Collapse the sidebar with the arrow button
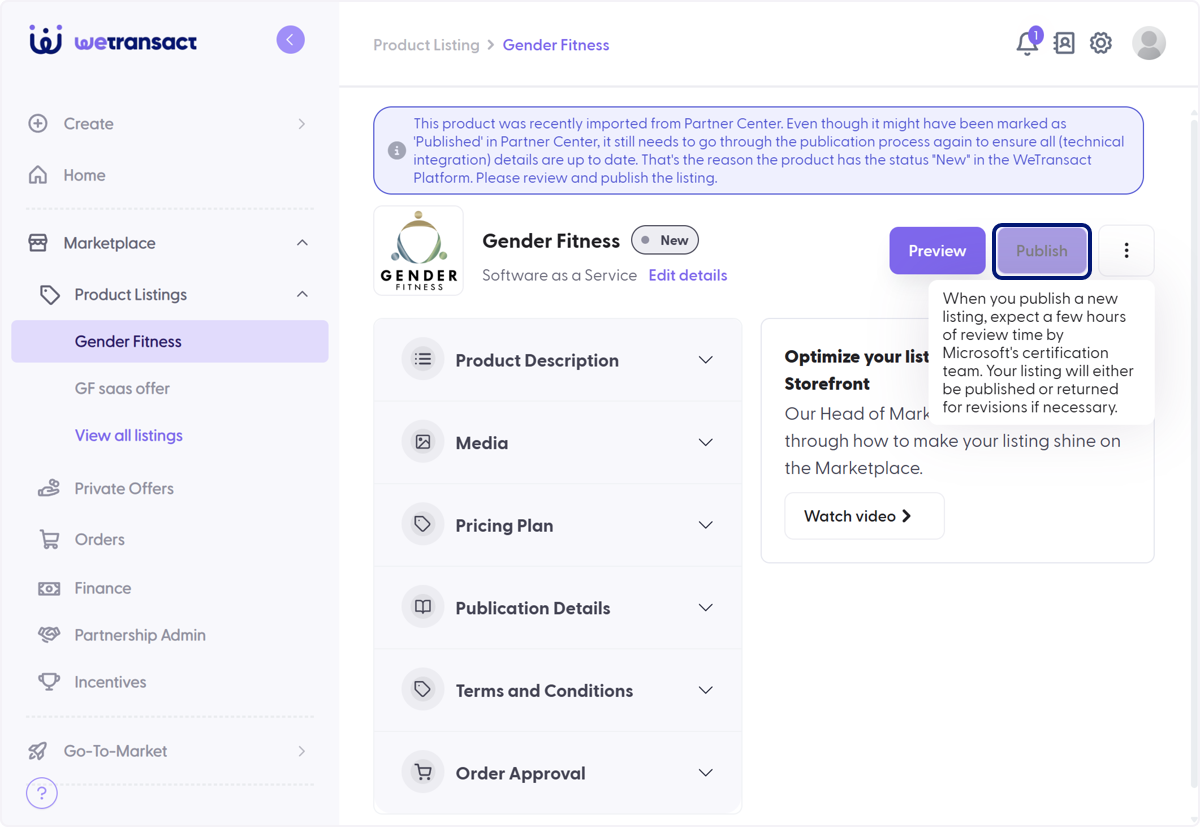The width and height of the screenshot is (1200, 827). [x=290, y=40]
